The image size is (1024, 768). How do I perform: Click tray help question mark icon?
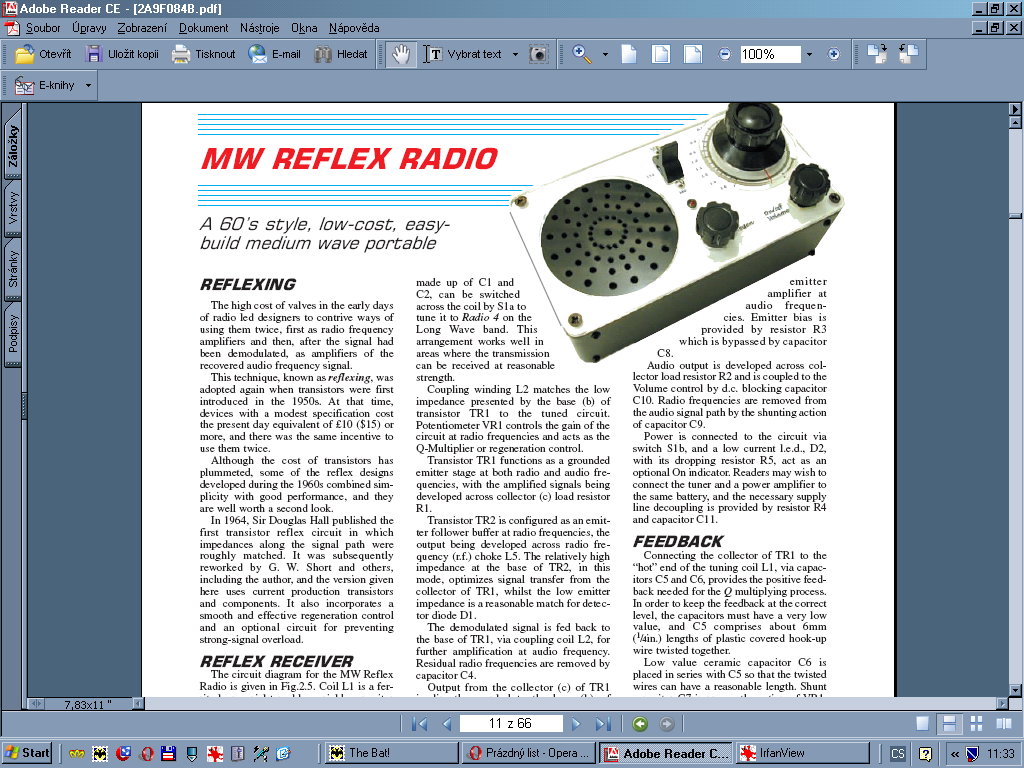coord(925,754)
